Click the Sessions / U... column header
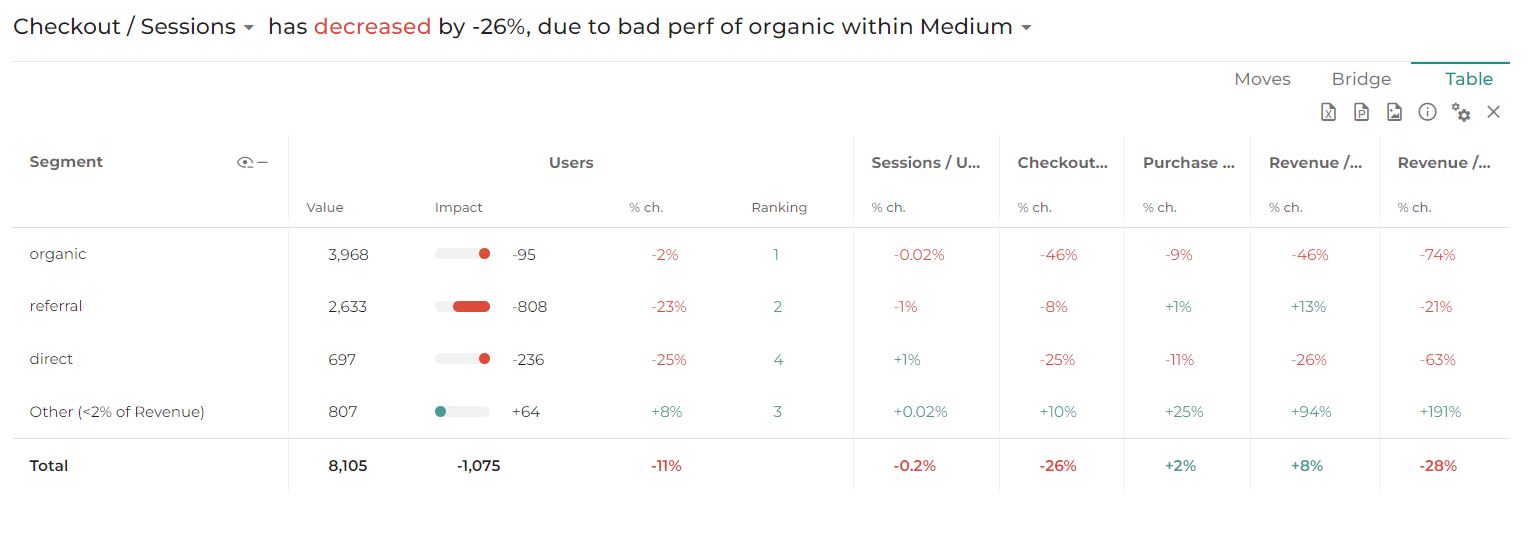The width and height of the screenshot is (1532, 547). [x=925, y=162]
